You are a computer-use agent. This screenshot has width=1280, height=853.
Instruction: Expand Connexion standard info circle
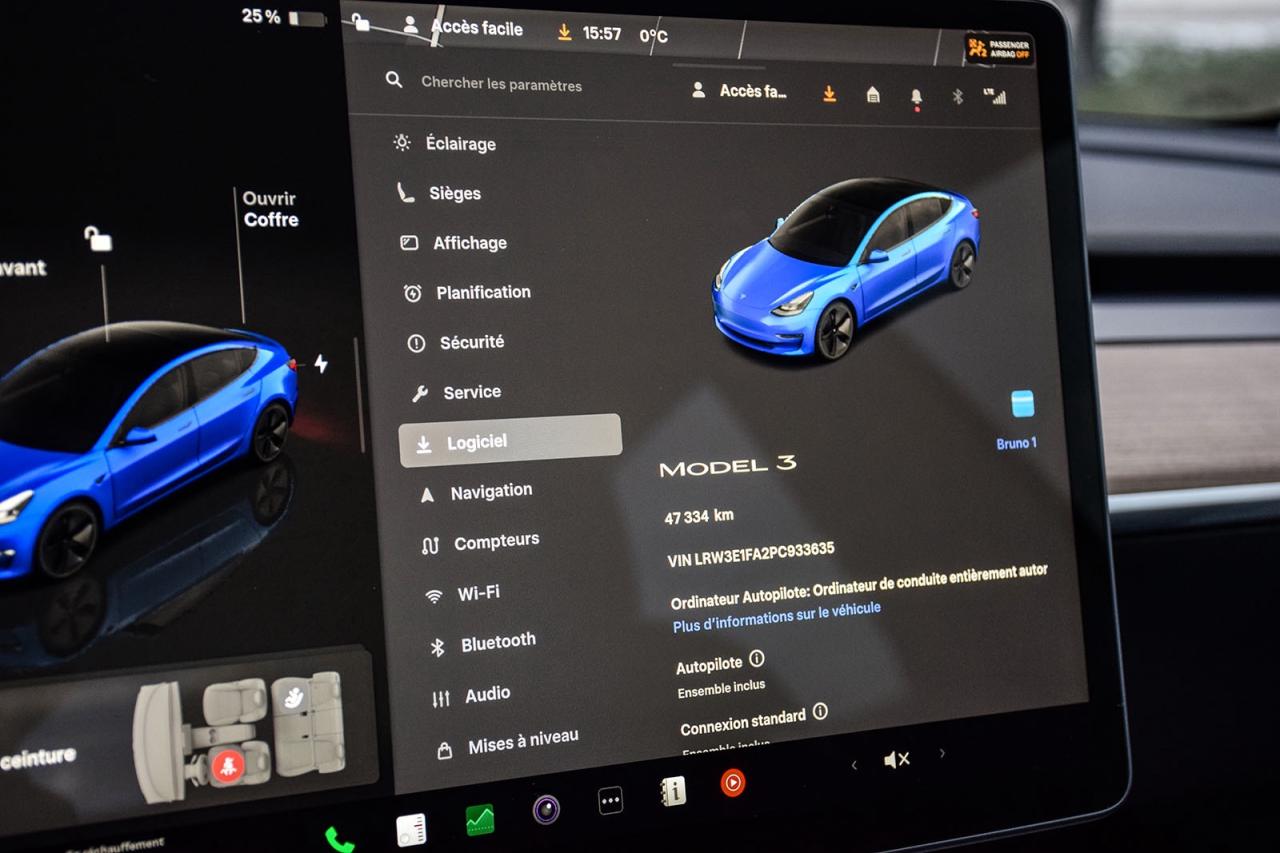[x=820, y=712]
